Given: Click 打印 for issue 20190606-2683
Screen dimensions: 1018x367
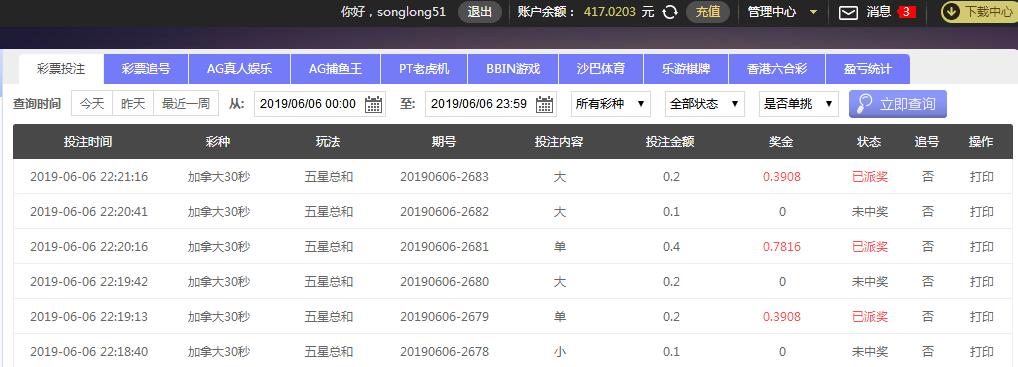Looking at the screenshot, I should click(982, 177).
